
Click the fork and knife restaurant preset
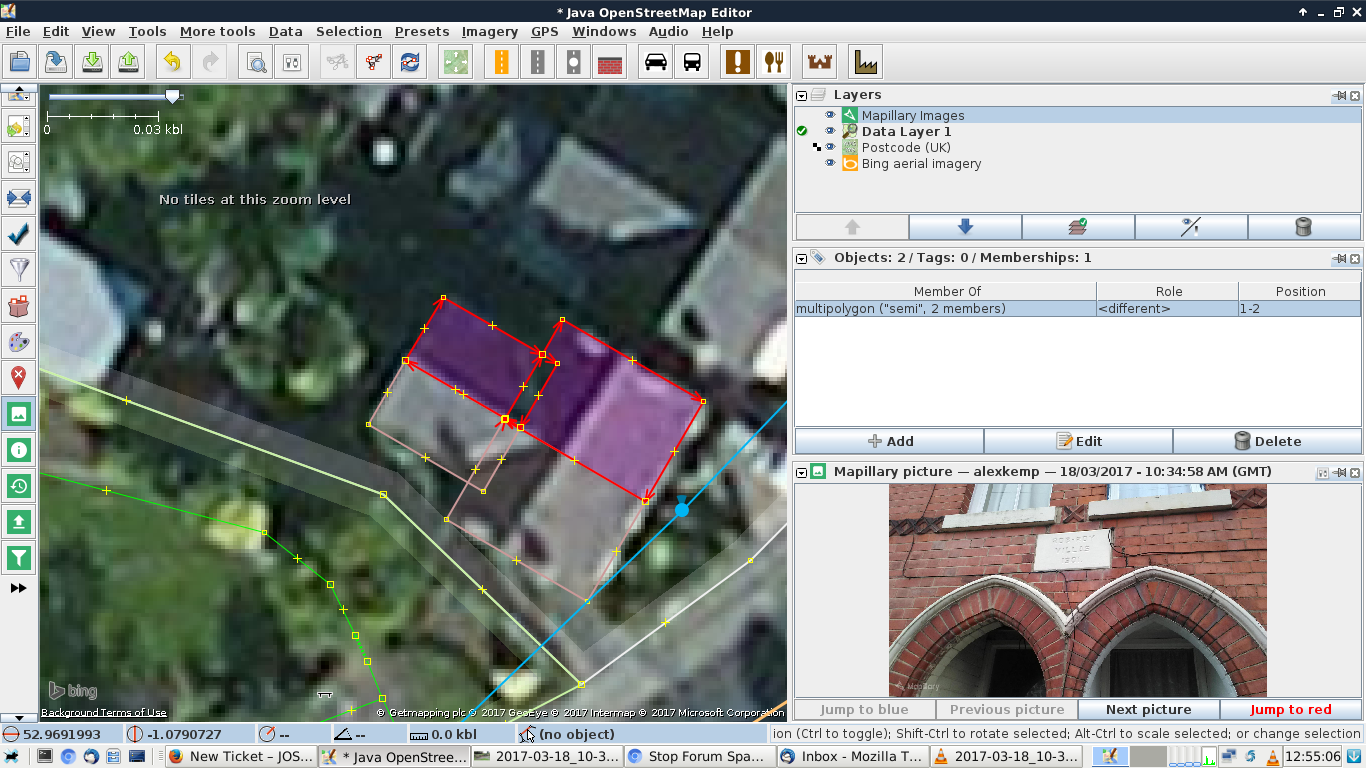[772, 62]
